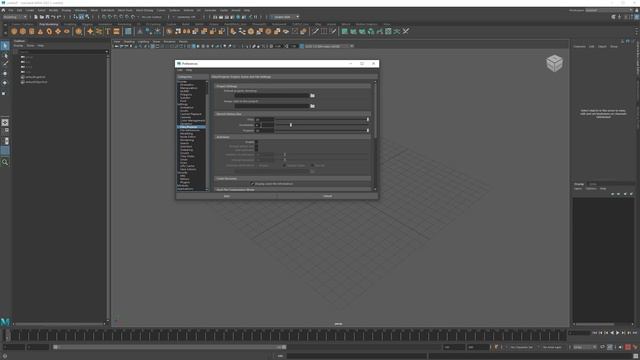
Task: Create a polygon sphere from the shelf
Action: [14, 31]
